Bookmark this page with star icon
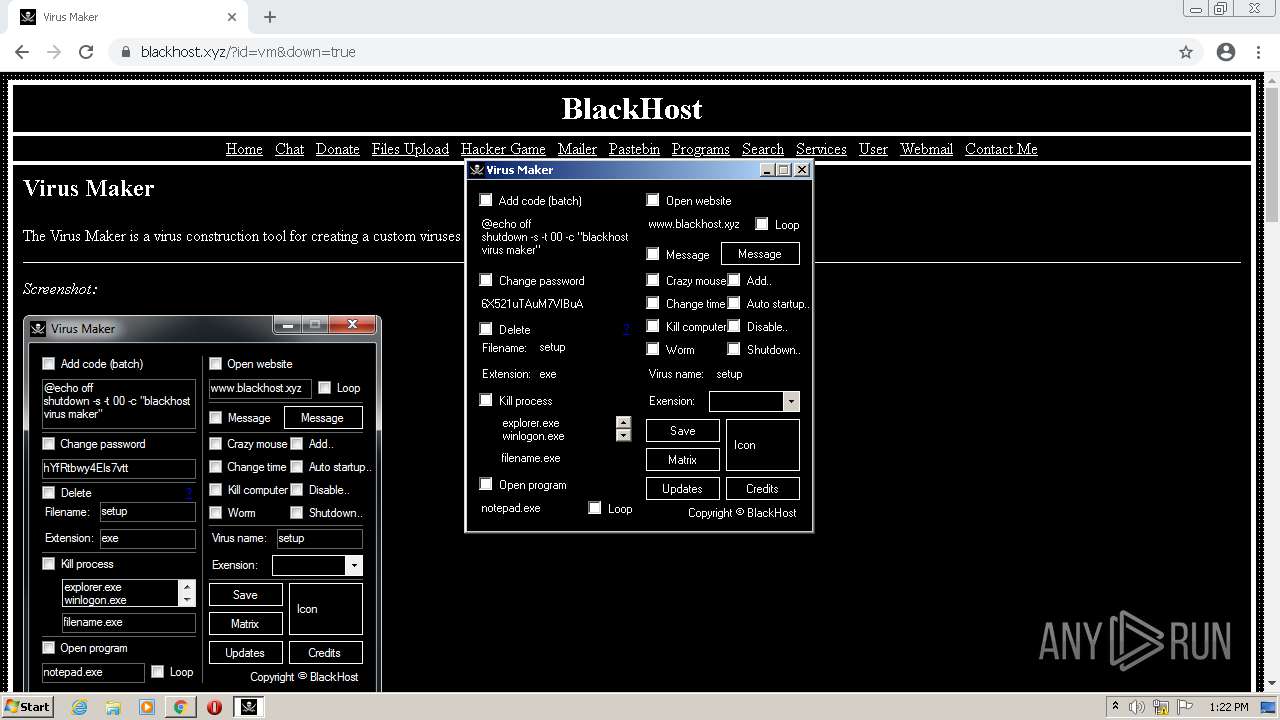Screen dimensions: 1280x720 point(1186,52)
